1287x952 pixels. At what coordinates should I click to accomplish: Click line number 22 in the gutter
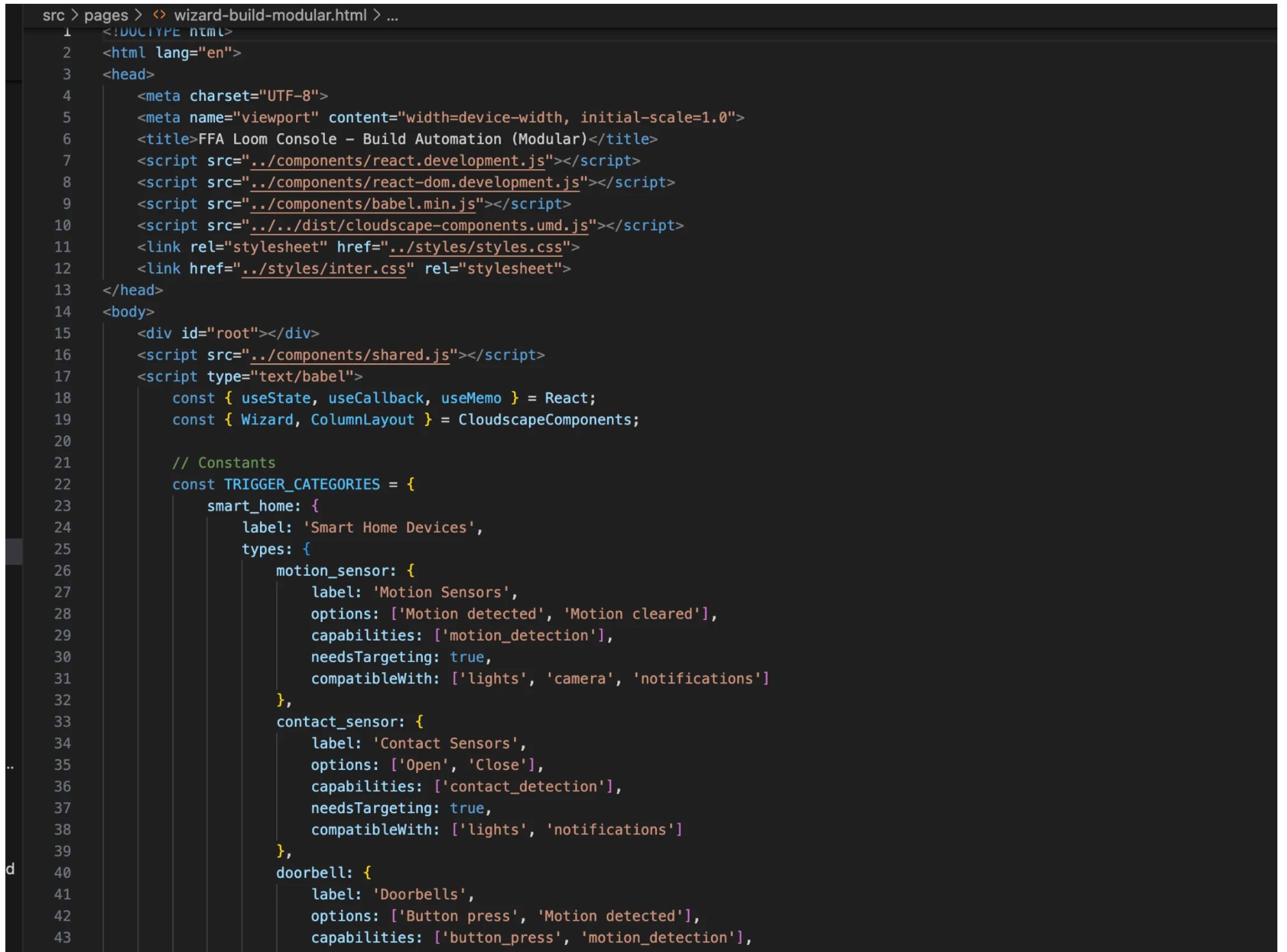pyautogui.click(x=62, y=484)
